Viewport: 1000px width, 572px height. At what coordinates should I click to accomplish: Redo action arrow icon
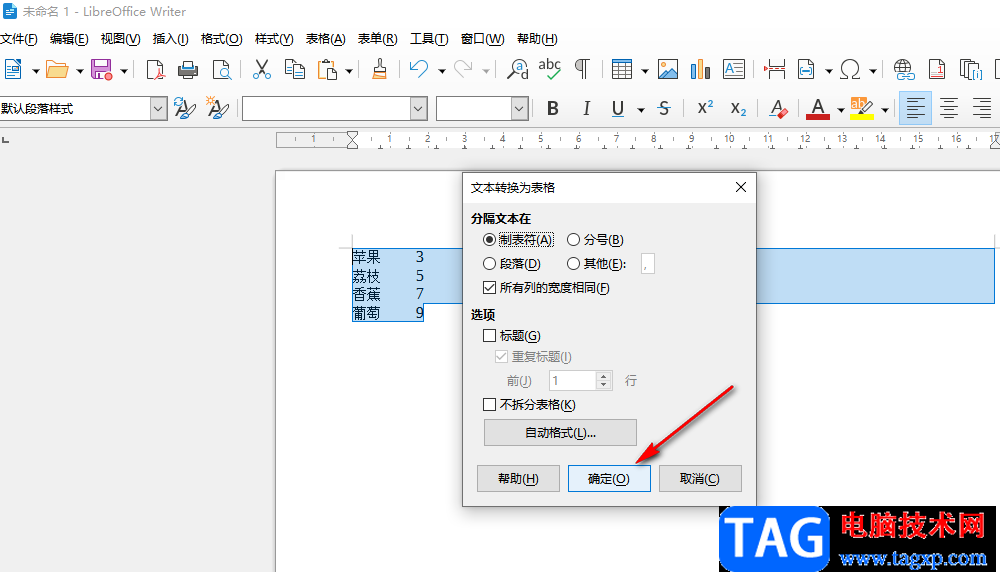click(463, 70)
